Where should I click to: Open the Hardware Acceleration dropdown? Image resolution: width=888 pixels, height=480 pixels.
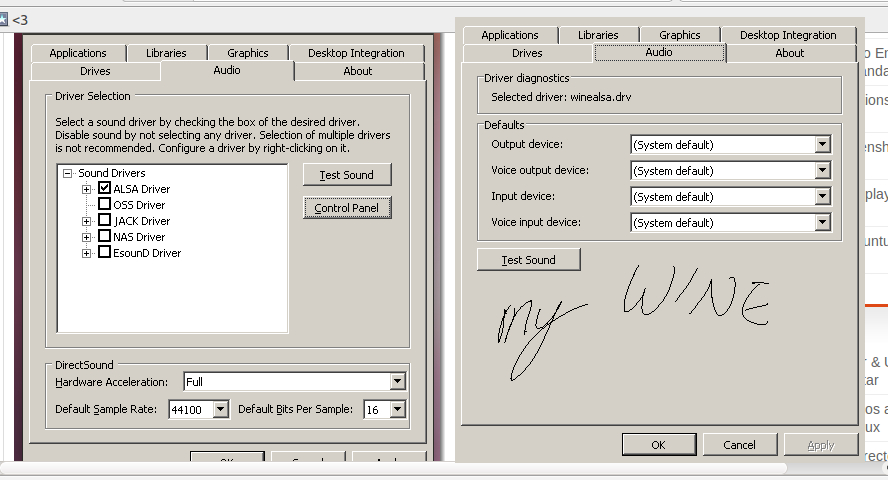398,382
